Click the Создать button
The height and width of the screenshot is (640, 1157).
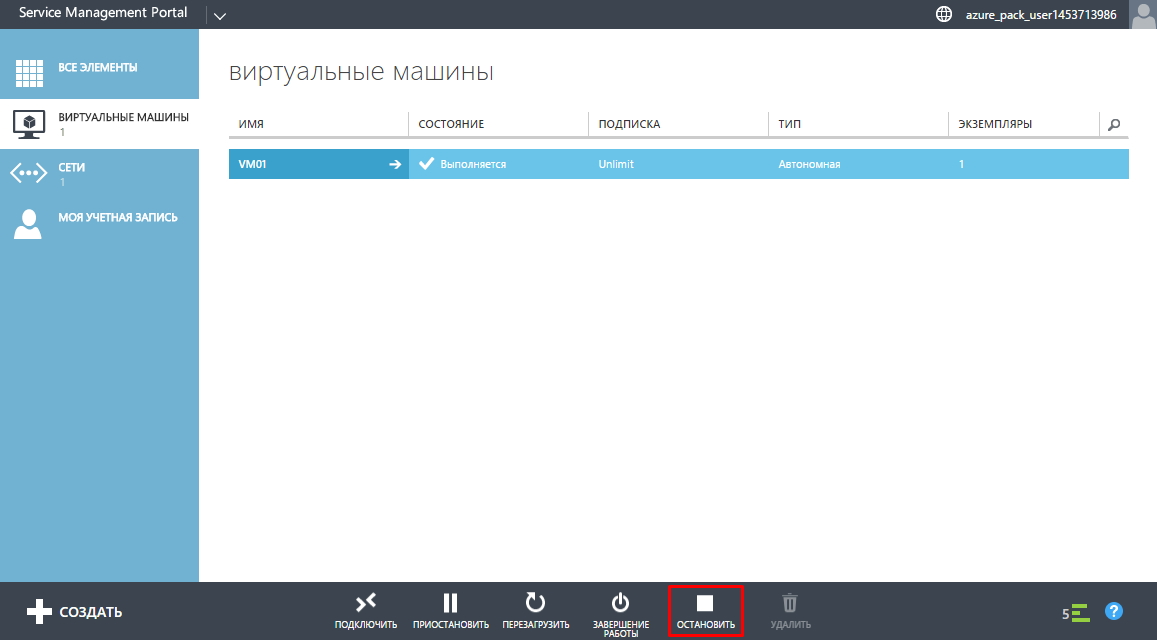[x=75, y=612]
